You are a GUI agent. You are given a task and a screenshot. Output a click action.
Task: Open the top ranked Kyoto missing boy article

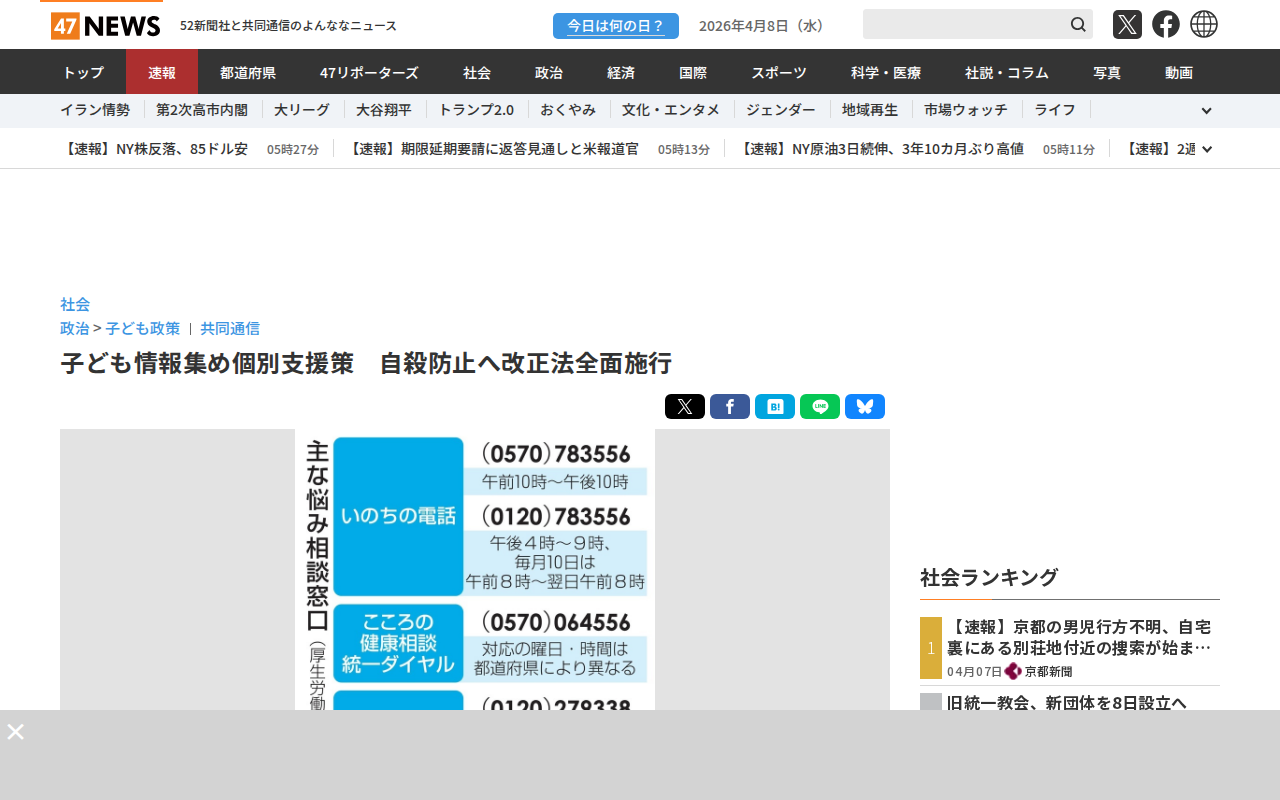tap(1079, 637)
